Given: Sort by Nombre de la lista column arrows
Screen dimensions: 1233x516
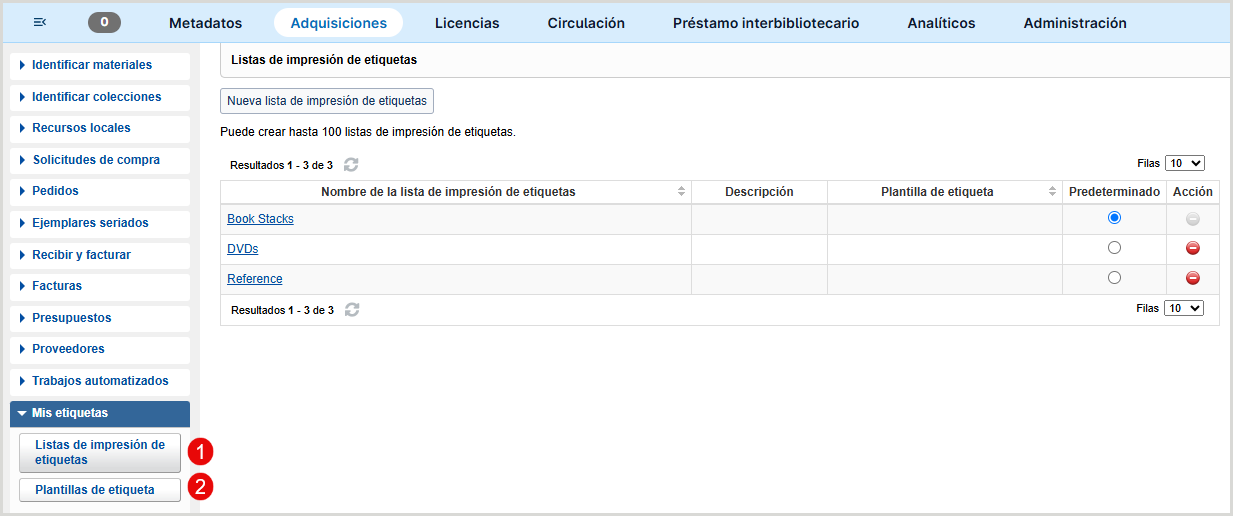Looking at the screenshot, I should (681, 192).
